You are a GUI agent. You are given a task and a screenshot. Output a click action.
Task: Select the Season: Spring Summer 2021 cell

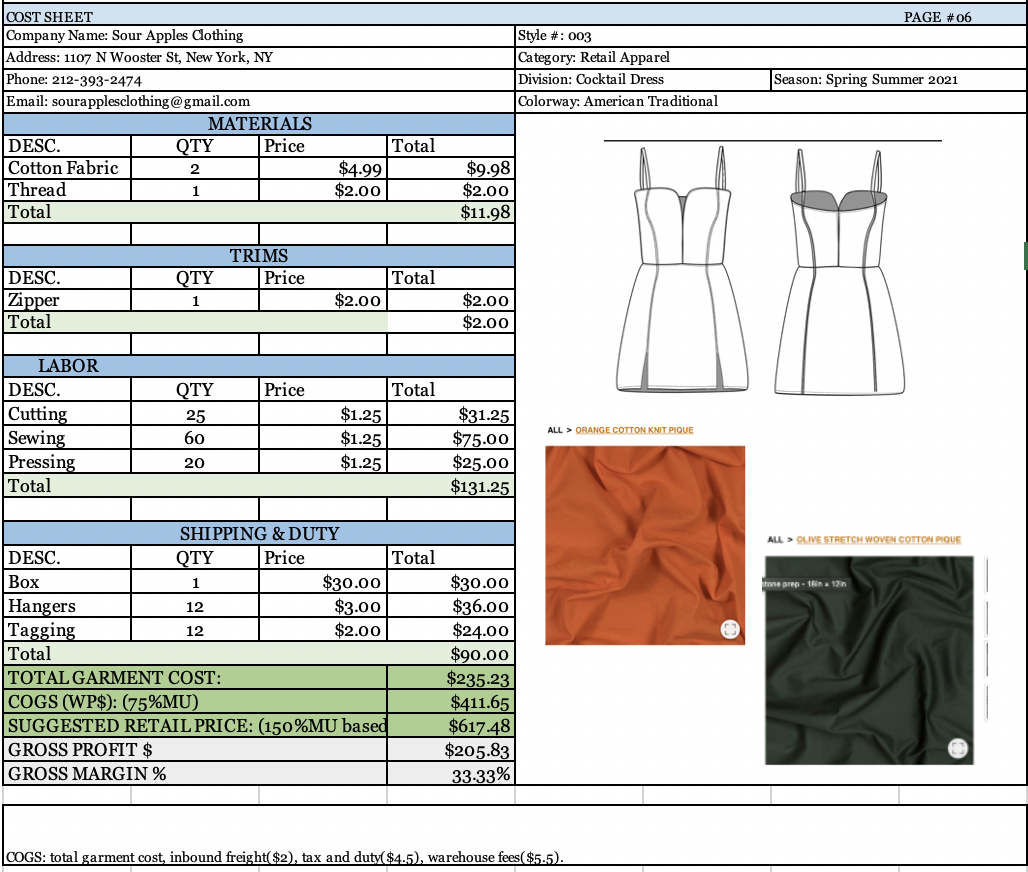899,80
